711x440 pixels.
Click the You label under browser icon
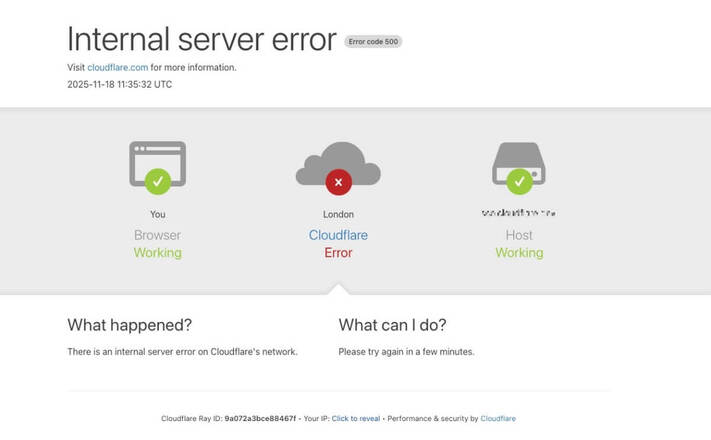pyautogui.click(x=158, y=215)
